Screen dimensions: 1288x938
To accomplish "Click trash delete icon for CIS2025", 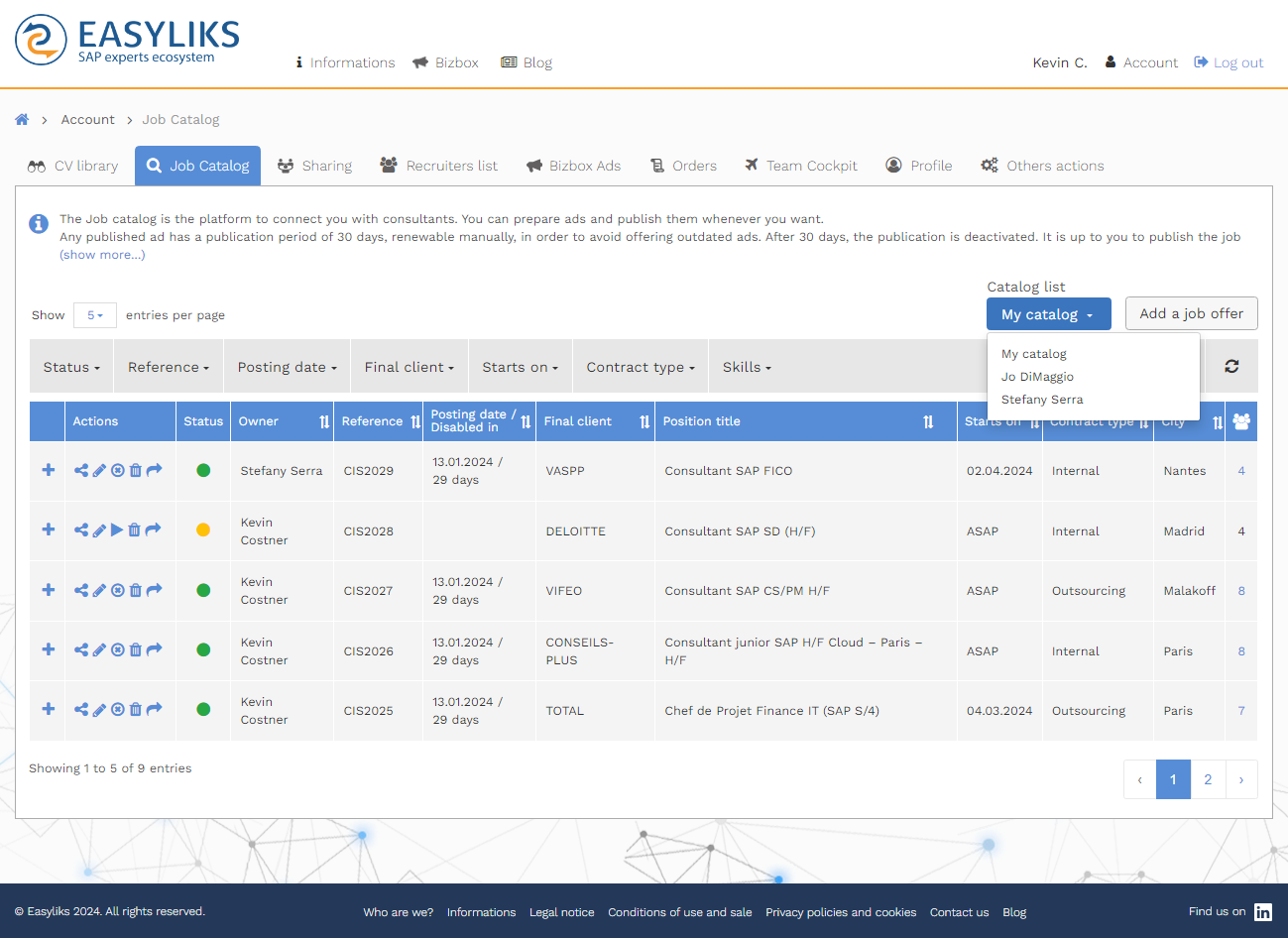I will 136,709.
